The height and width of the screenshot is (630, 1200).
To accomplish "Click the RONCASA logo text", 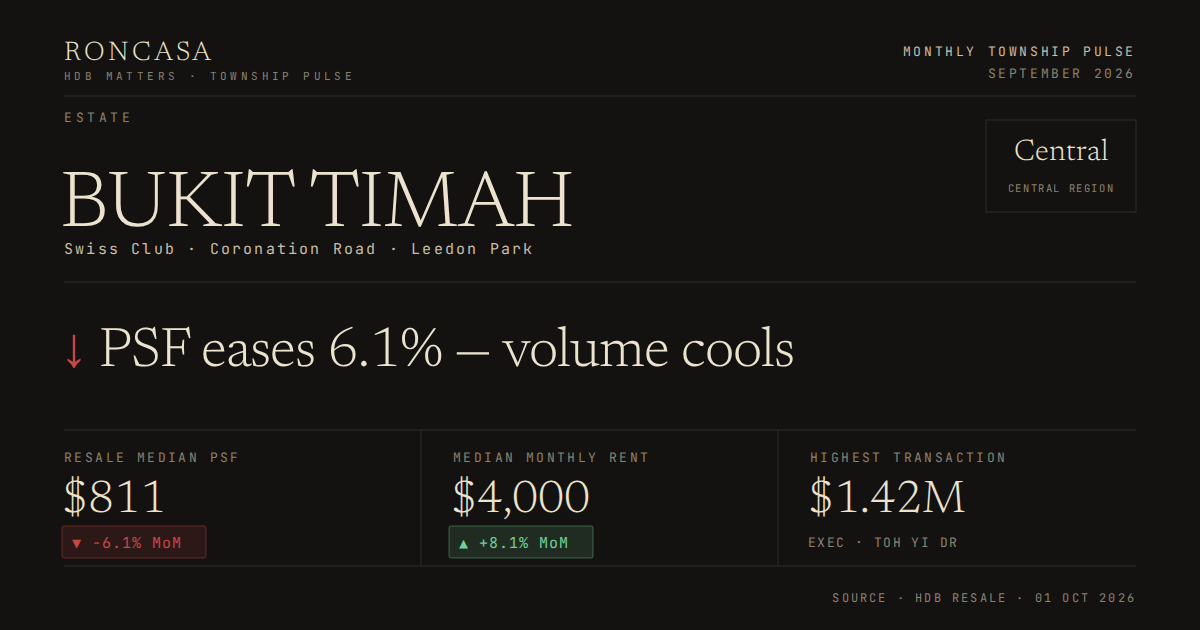I will tap(138, 52).
